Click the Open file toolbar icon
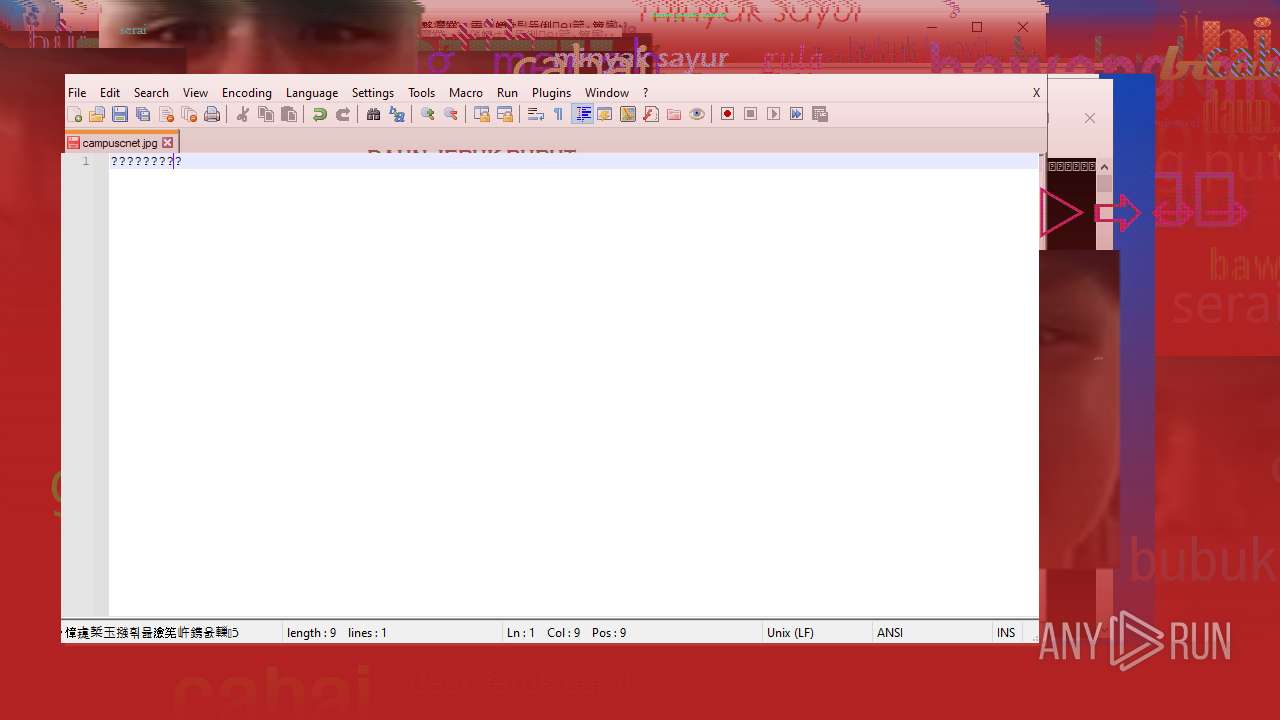Image resolution: width=1280 pixels, height=720 pixels. [97, 114]
